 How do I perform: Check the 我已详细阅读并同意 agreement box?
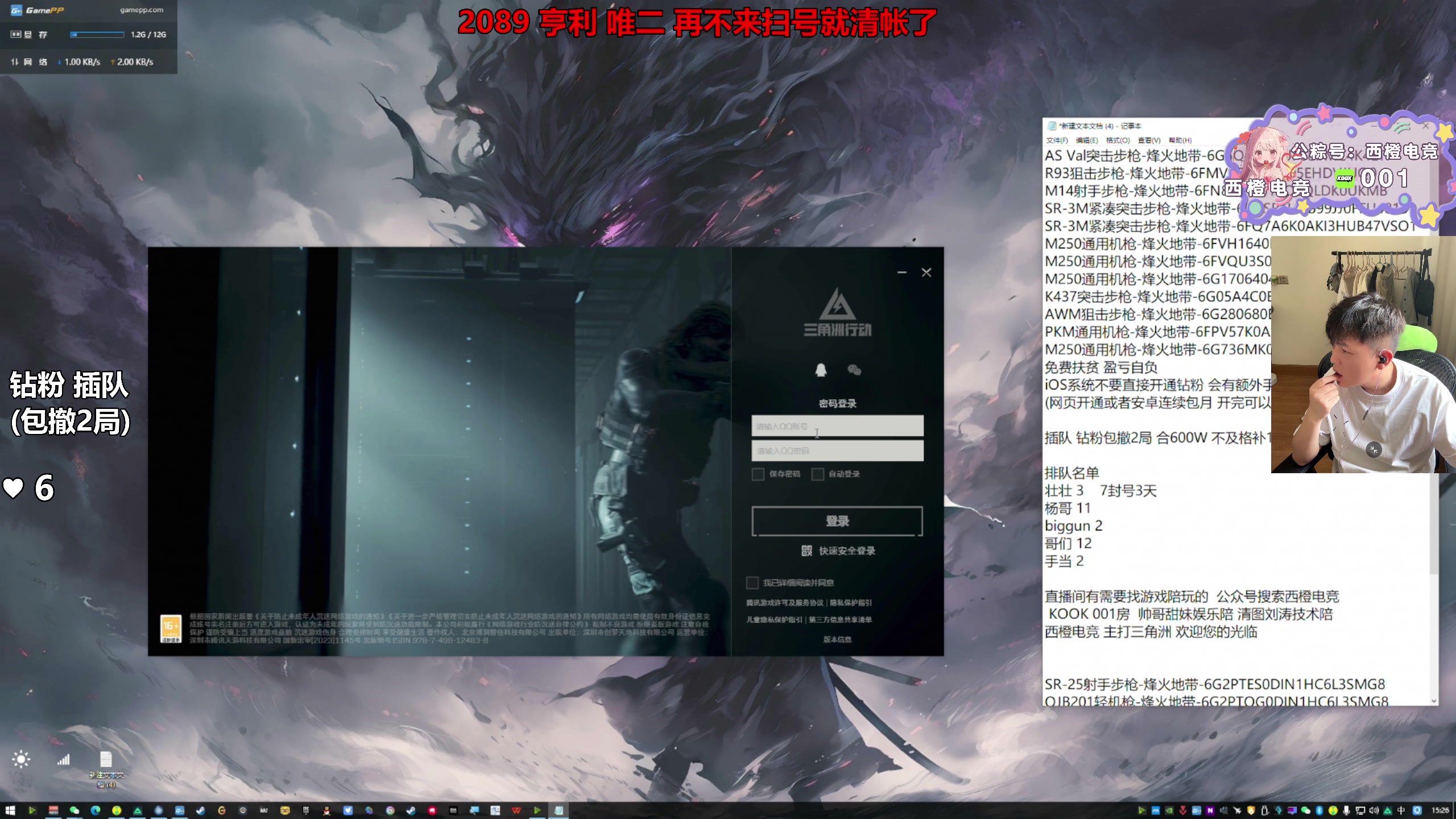coord(752,582)
